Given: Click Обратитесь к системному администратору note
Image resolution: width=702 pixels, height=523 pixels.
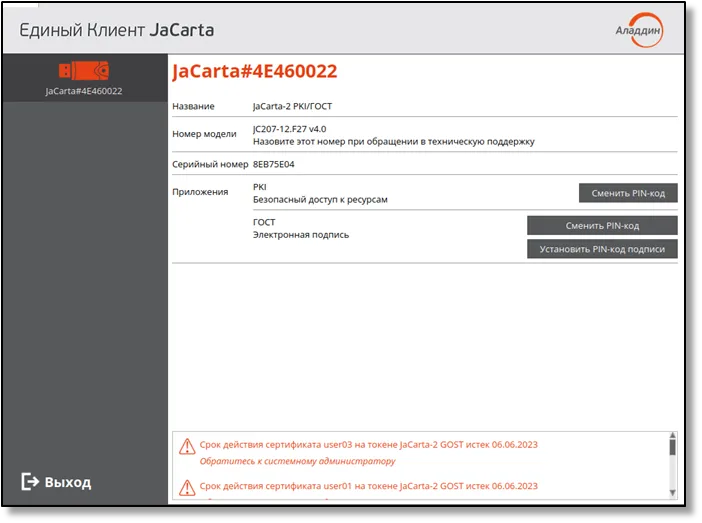Looking at the screenshot, I should click(297, 461).
